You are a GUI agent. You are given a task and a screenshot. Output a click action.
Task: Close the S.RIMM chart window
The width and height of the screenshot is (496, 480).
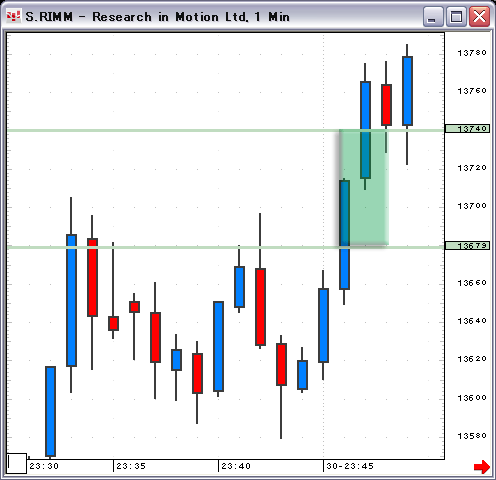[479, 17]
